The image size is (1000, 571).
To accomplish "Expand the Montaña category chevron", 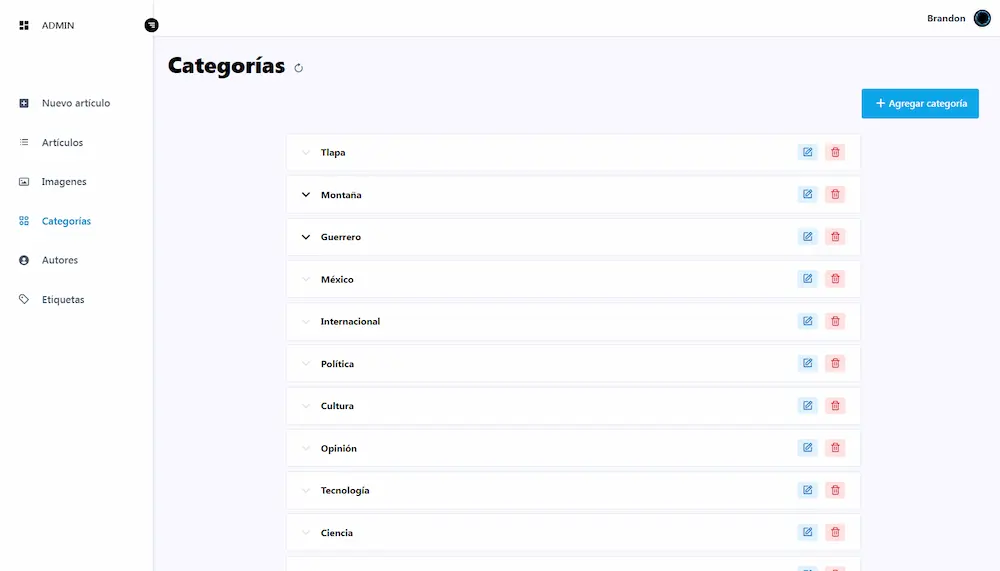I will tap(306, 195).
